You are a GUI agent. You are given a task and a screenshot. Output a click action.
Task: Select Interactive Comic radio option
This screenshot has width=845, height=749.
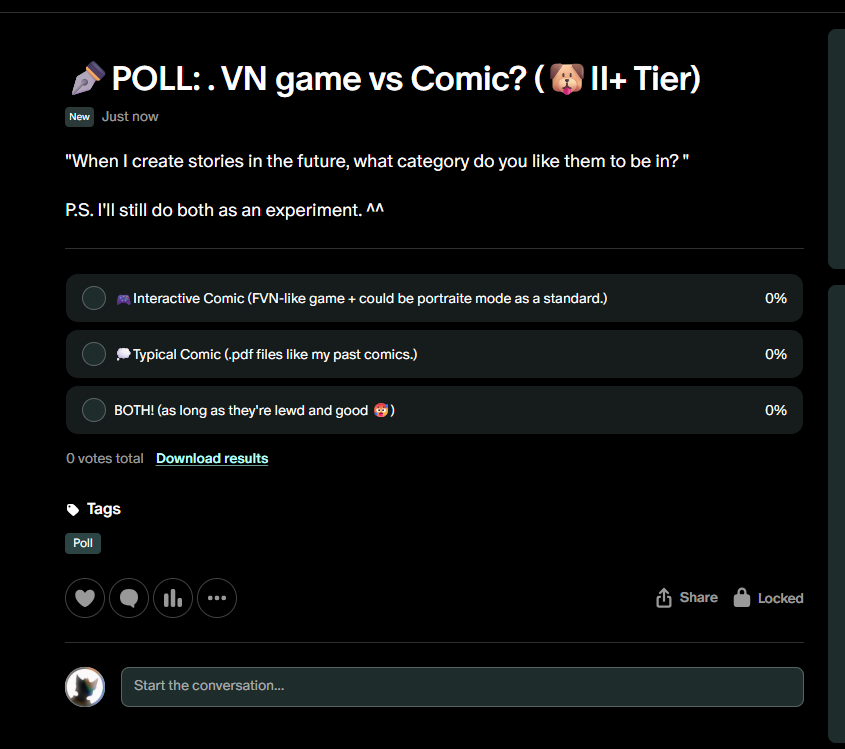point(94,298)
